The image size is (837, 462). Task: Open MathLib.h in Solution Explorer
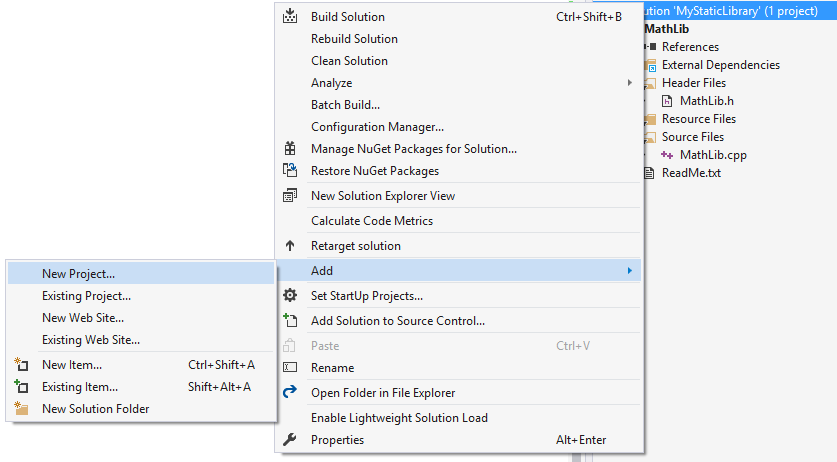coord(706,101)
